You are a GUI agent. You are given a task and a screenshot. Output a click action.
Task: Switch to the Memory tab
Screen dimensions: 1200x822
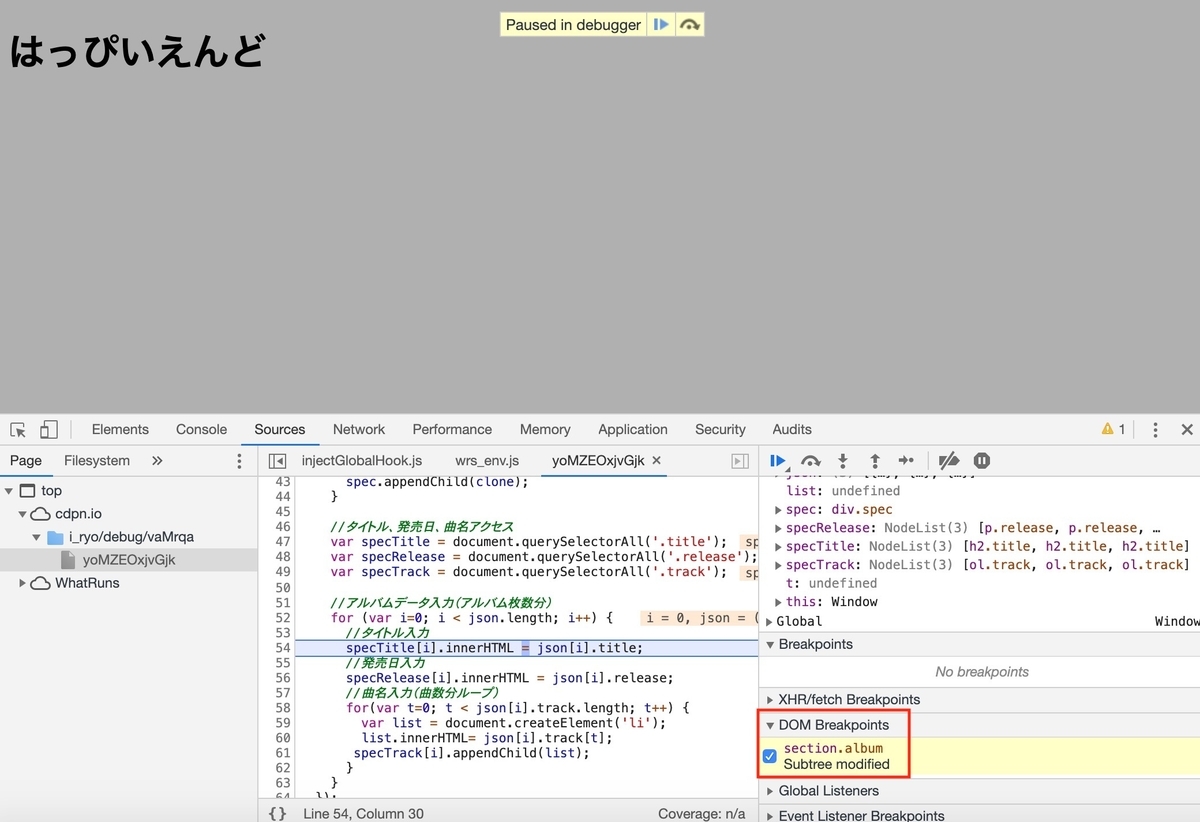pos(545,429)
